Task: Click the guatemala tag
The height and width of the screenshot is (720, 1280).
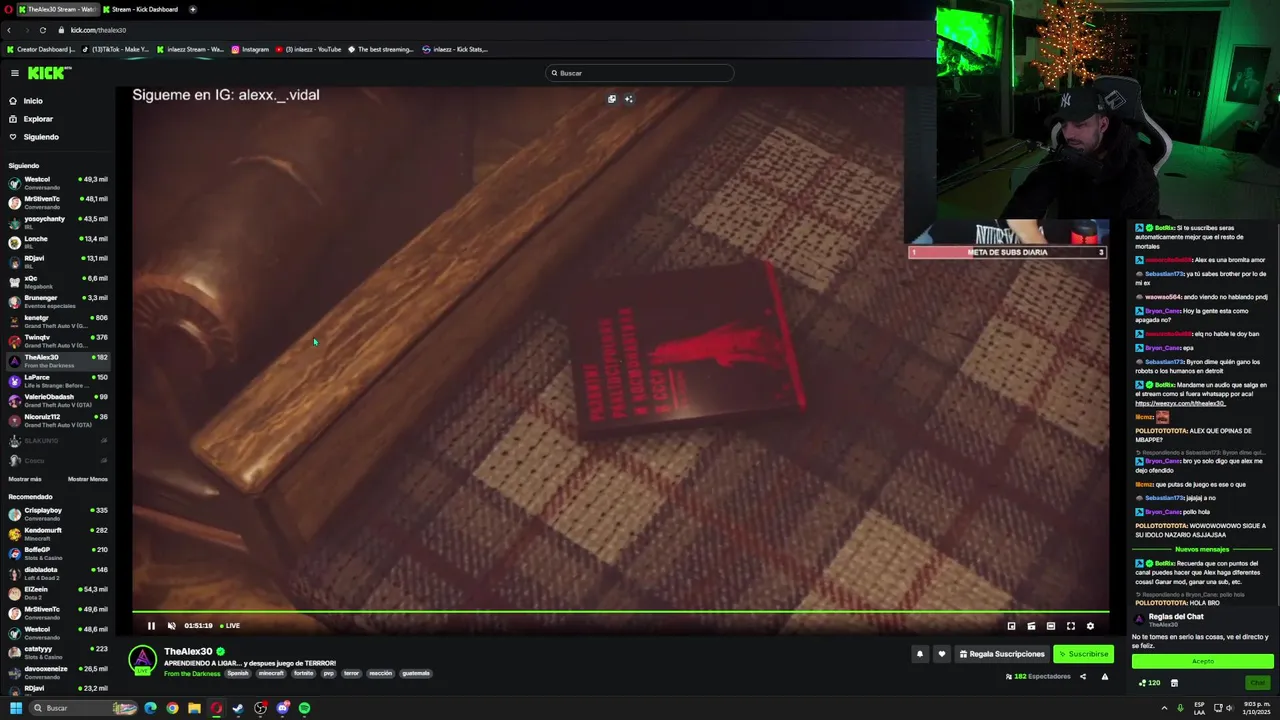Action: point(416,673)
